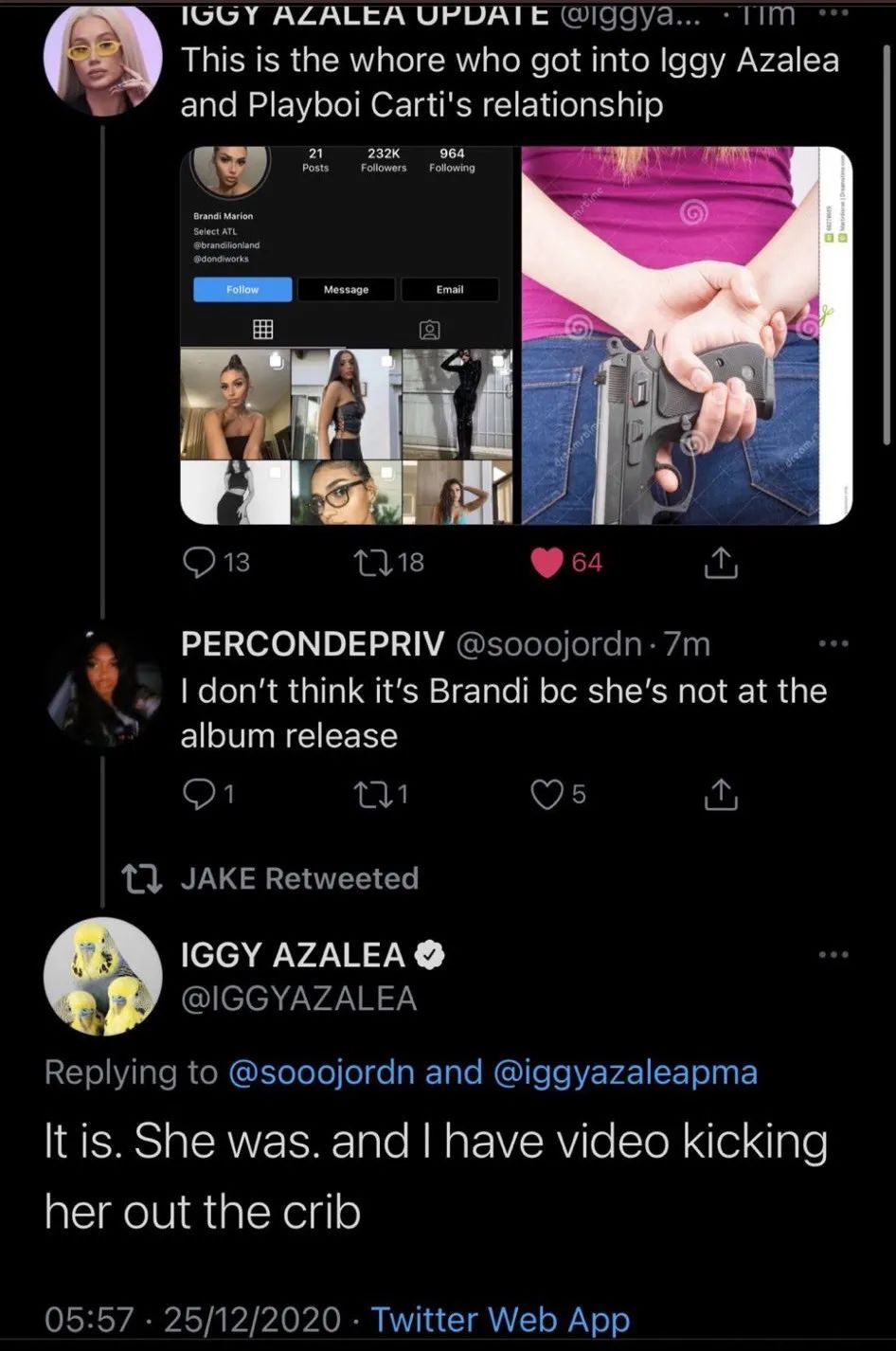Screen dimensions: 896x1351
Task: Open the @sooojordn mention in the reply line
Action: (321, 1072)
